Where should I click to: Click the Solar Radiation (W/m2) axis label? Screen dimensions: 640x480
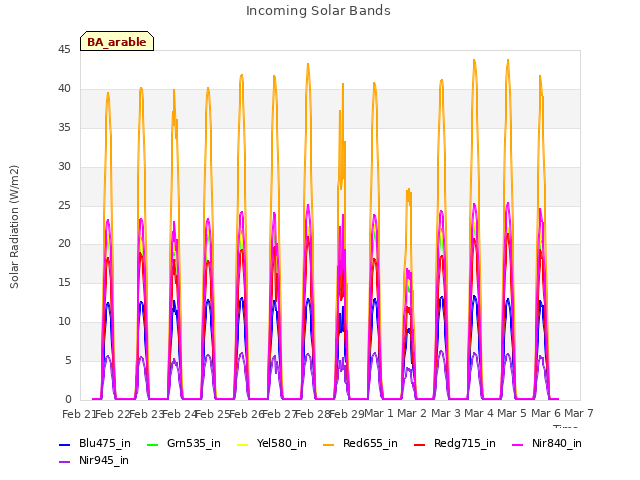click(x=14, y=227)
